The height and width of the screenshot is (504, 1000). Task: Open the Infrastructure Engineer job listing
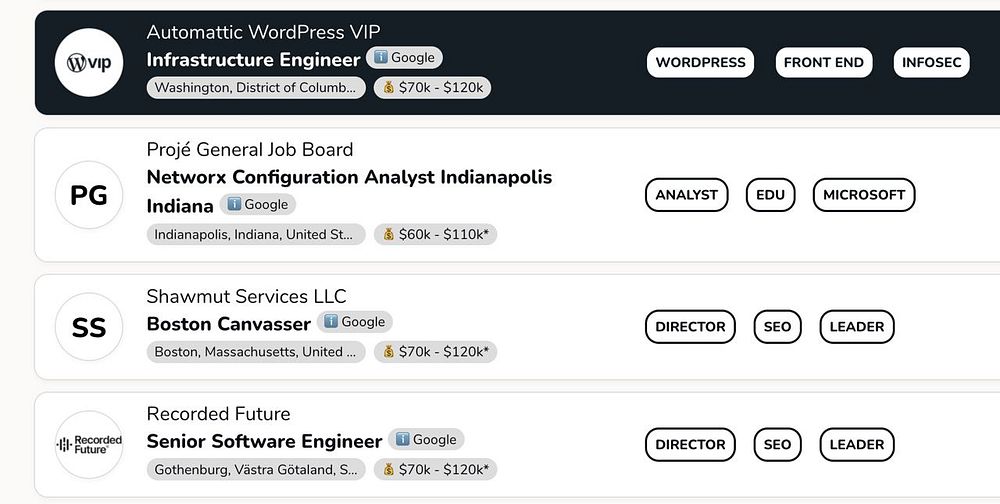[x=253, y=60]
